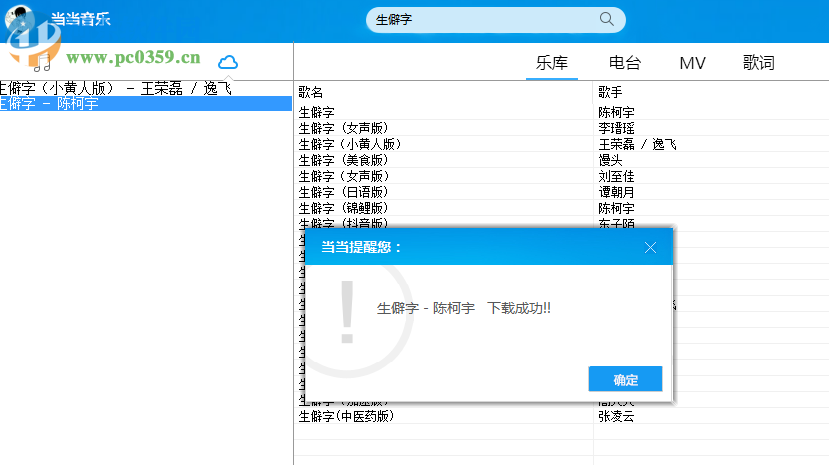Click singer 李瑨瑶
This screenshot has width=829, height=465.
616,128
